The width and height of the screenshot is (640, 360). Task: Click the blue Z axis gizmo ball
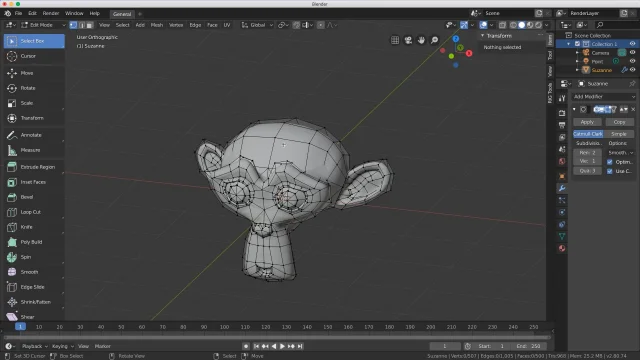456,39
